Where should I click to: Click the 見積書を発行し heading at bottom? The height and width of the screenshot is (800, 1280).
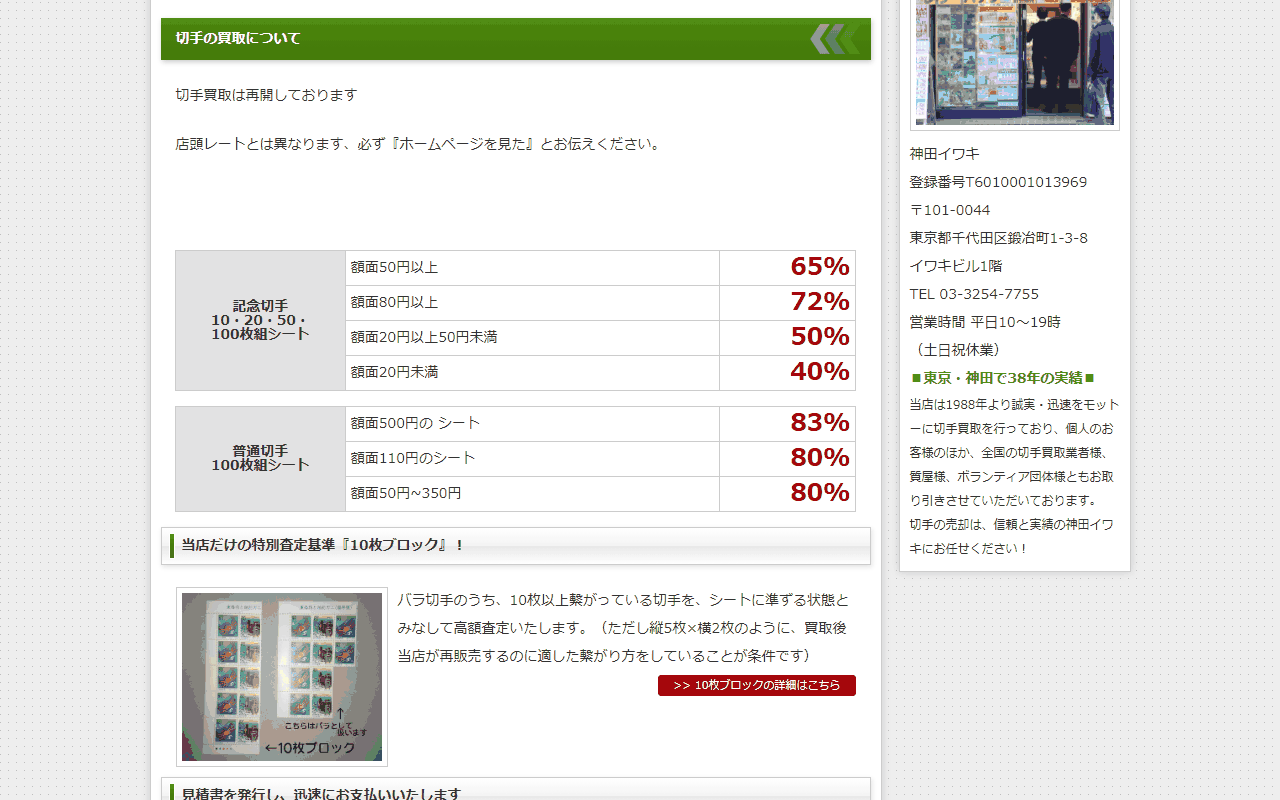click(516, 790)
